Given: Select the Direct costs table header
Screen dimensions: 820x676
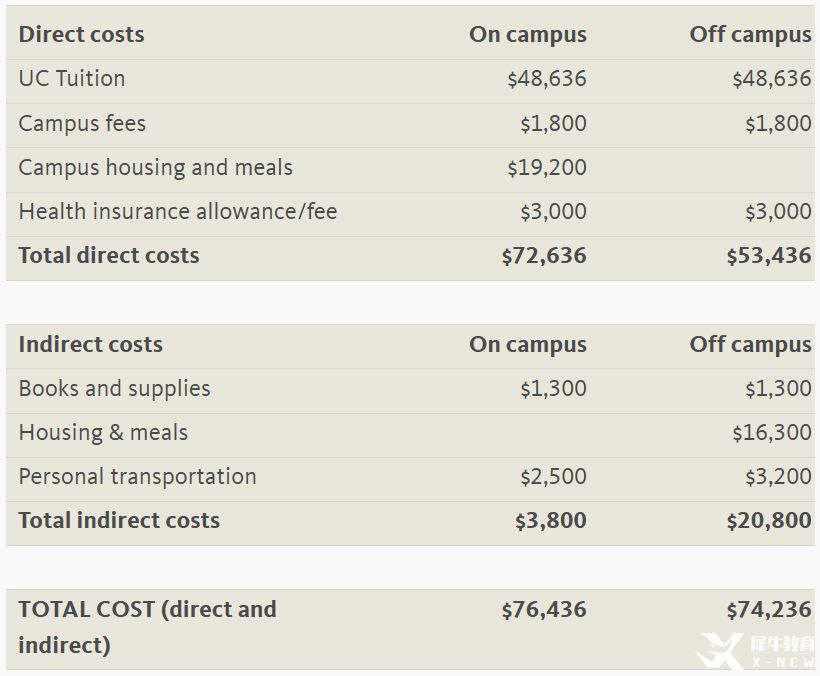Looking at the screenshot, I should pyautogui.click(x=82, y=35).
